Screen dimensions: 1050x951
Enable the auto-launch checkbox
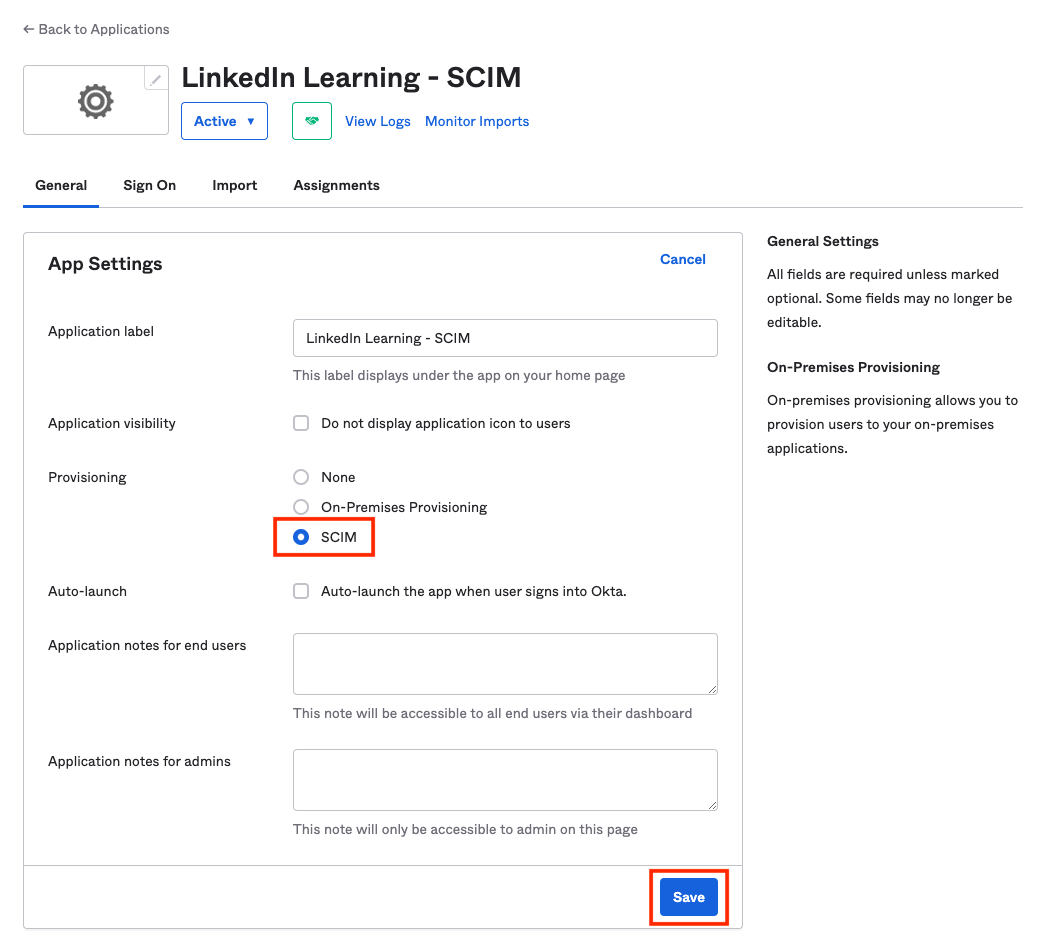(301, 591)
